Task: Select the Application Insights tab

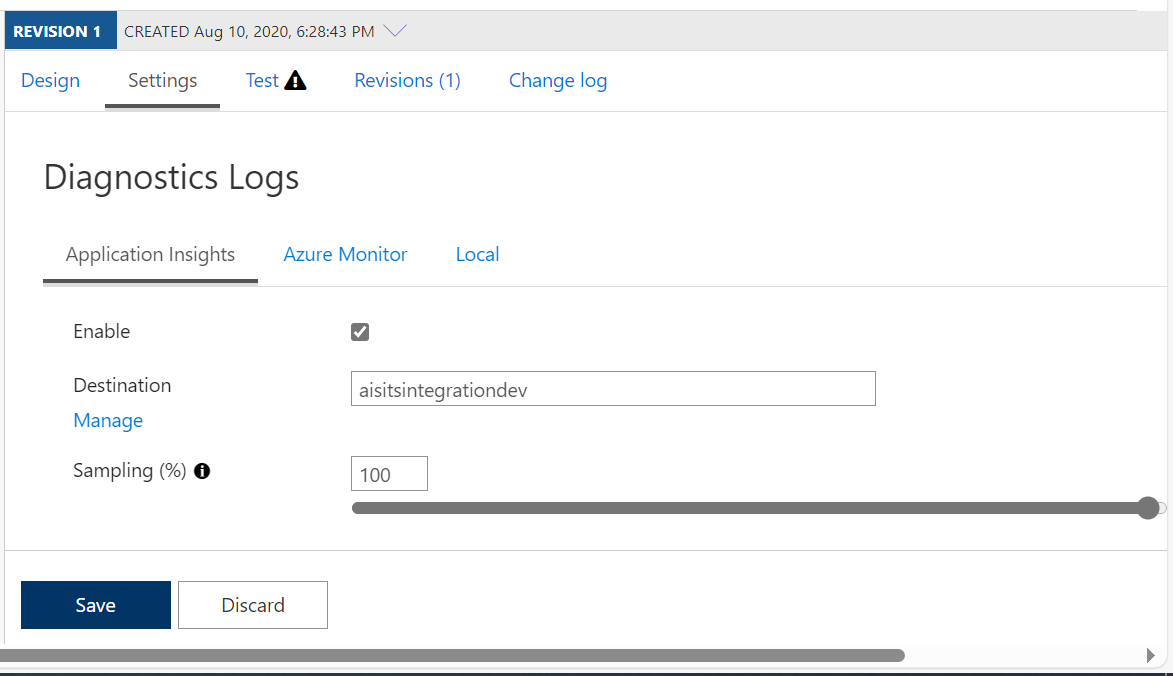Action: pyautogui.click(x=150, y=254)
